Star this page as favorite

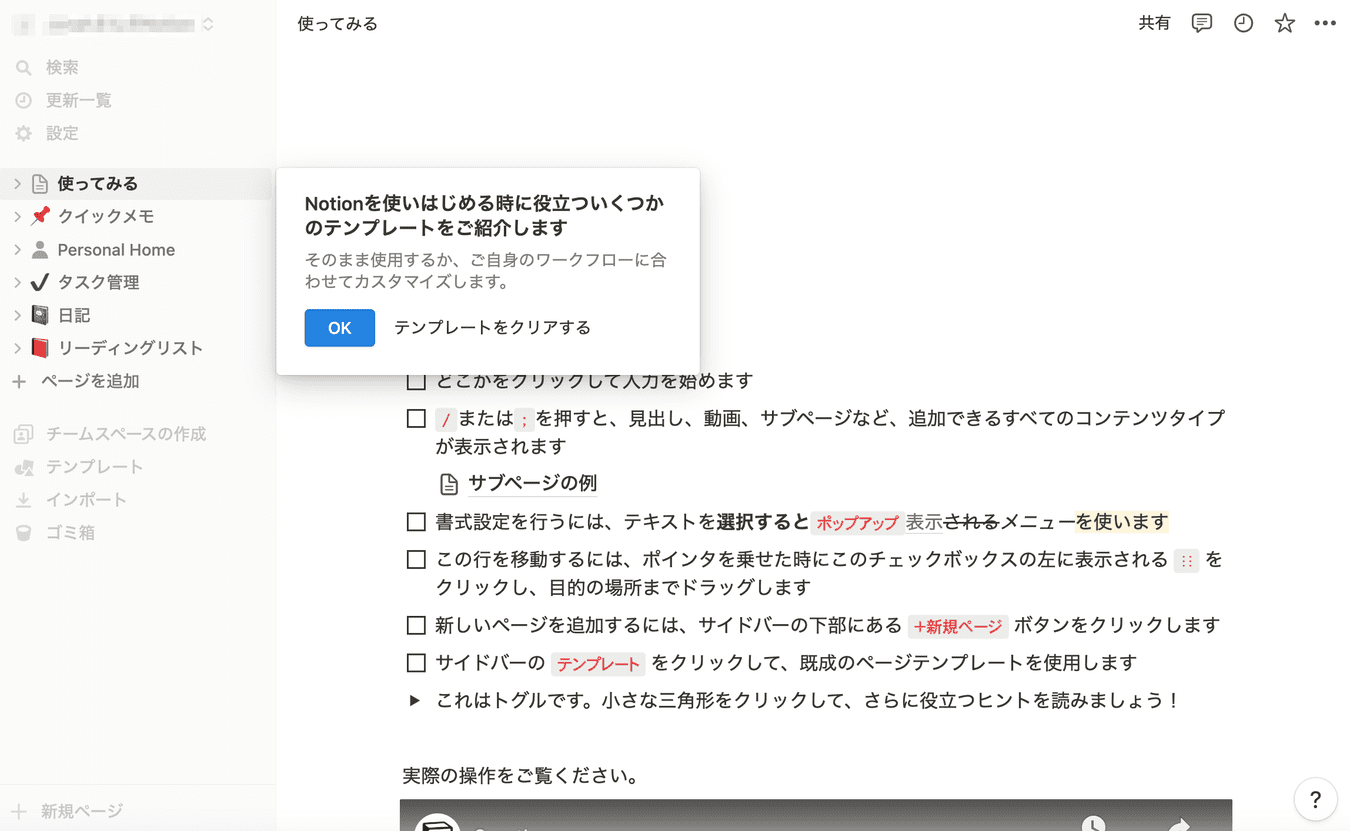1285,23
